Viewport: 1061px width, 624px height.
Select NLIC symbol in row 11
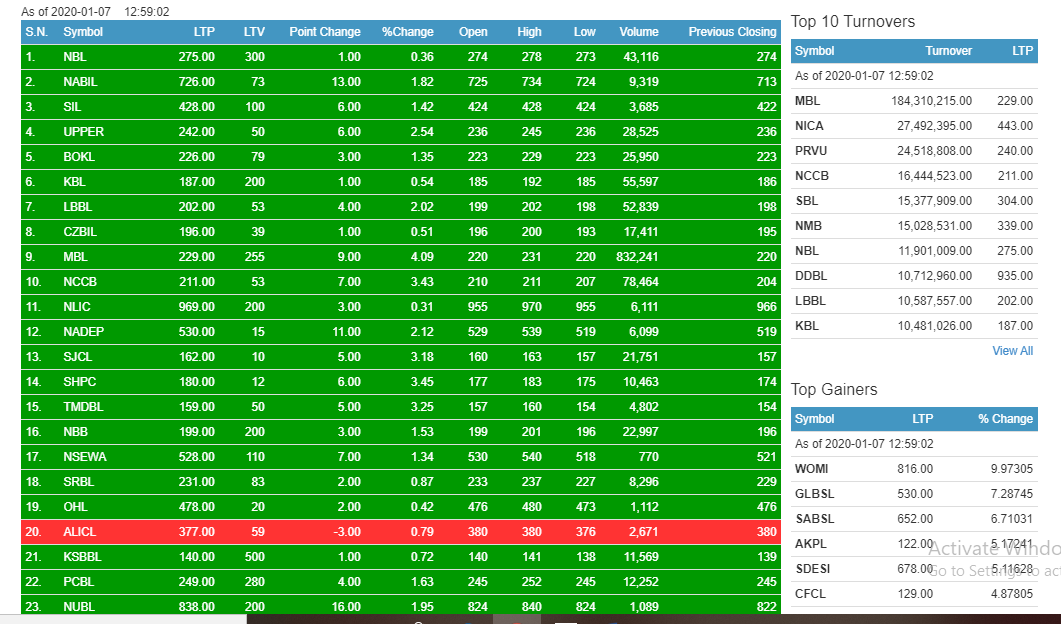(x=76, y=307)
